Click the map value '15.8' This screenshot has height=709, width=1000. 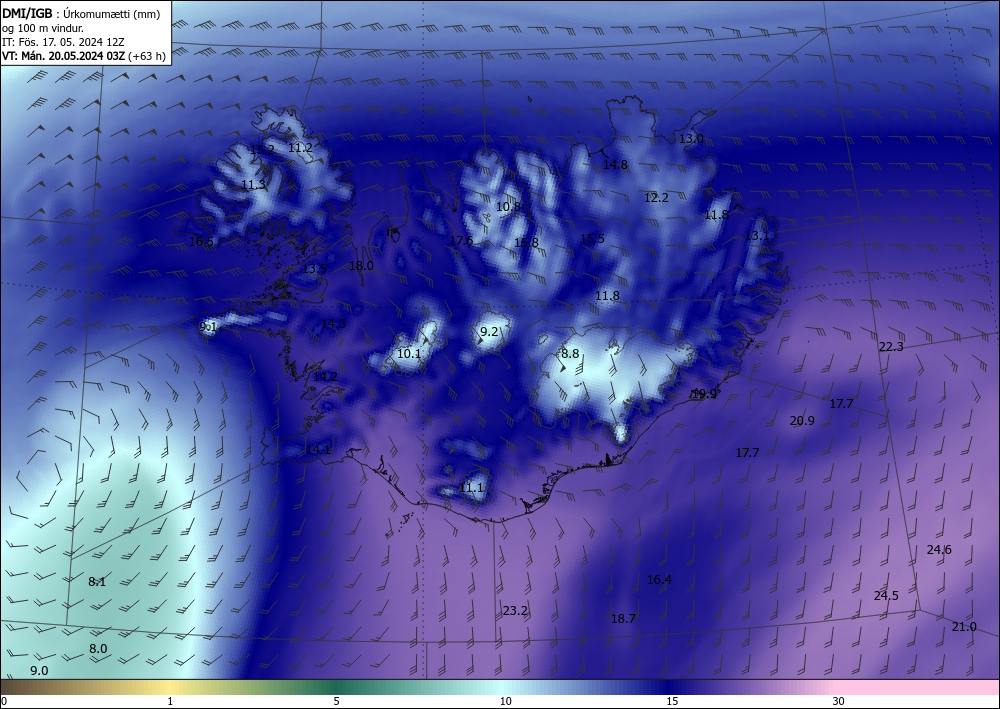[526, 242]
